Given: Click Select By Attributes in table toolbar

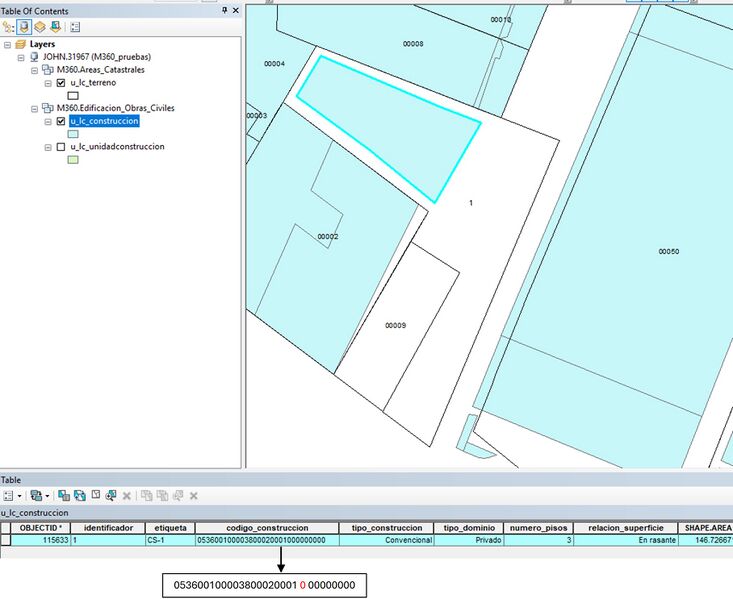Looking at the screenshot, I should pyautogui.click(x=64, y=496).
